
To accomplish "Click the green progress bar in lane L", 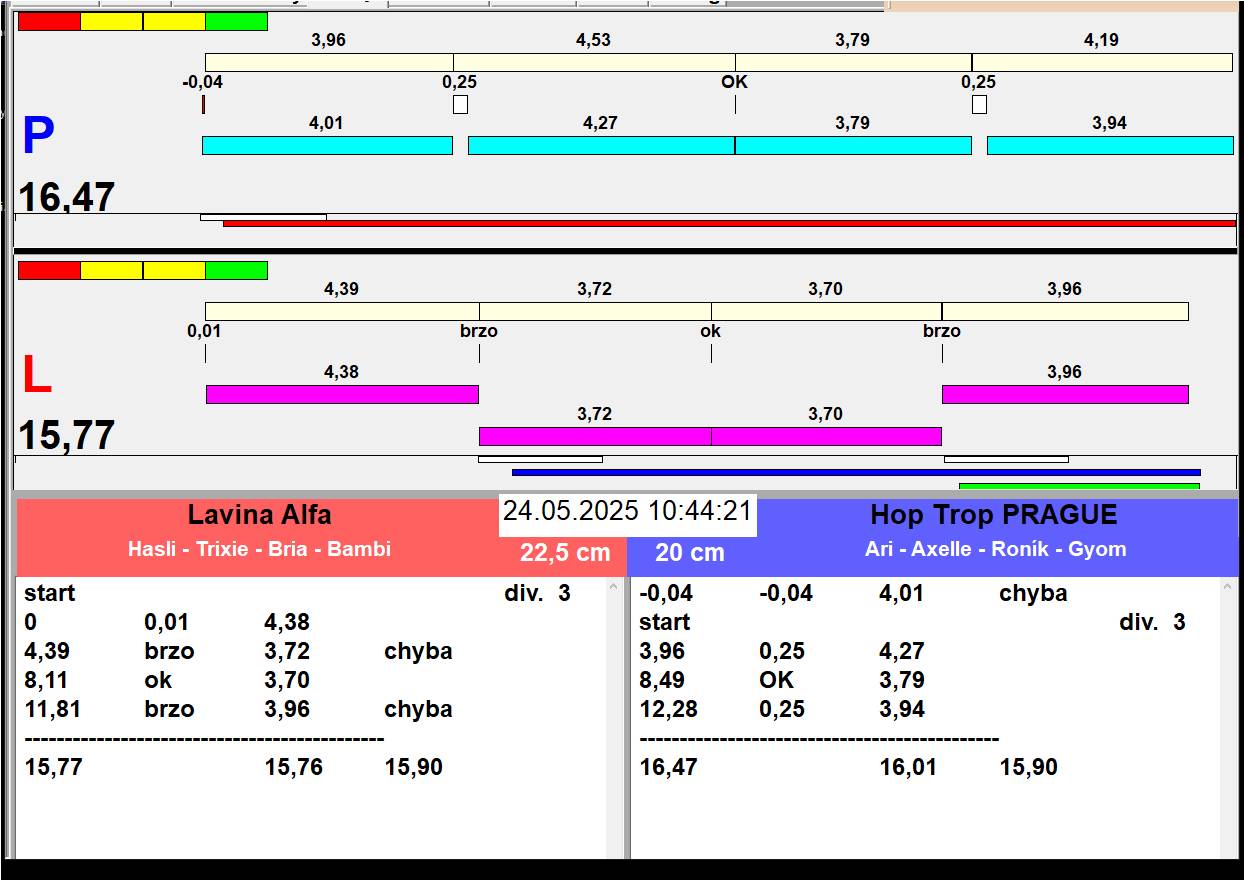I will pos(1079,486).
